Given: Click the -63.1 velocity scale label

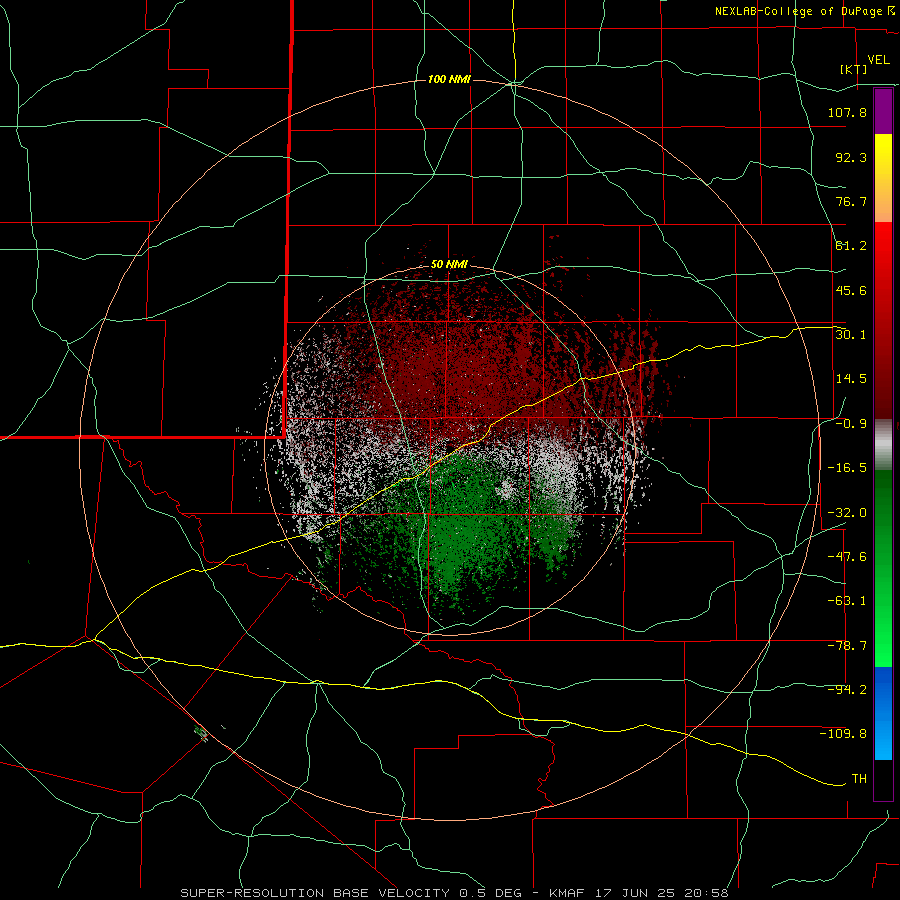Looking at the screenshot, I should [x=847, y=601].
